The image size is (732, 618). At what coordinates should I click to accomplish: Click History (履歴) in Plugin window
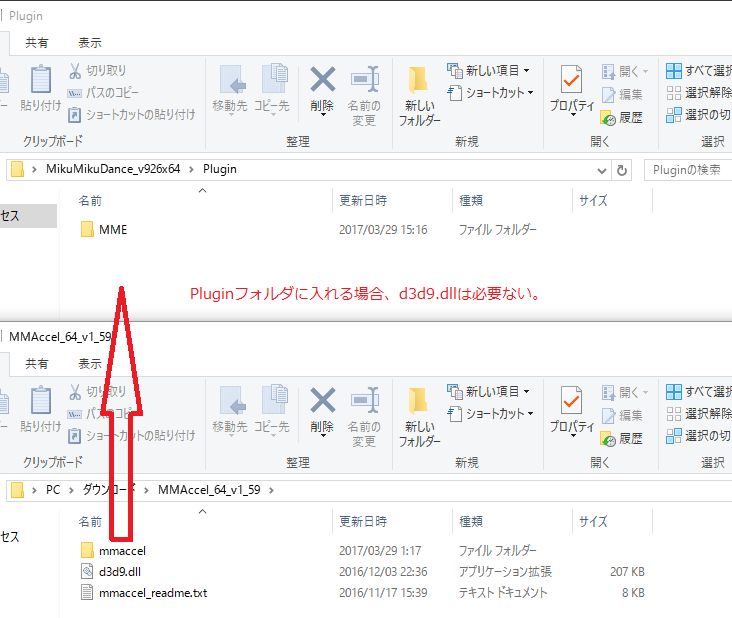click(x=622, y=117)
